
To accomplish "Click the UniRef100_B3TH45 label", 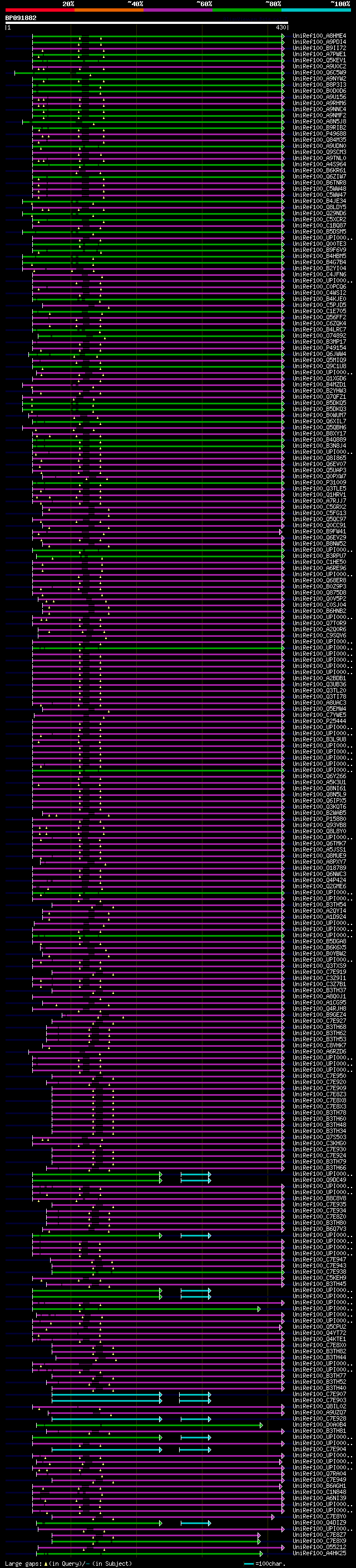I will click(319, 1284).
